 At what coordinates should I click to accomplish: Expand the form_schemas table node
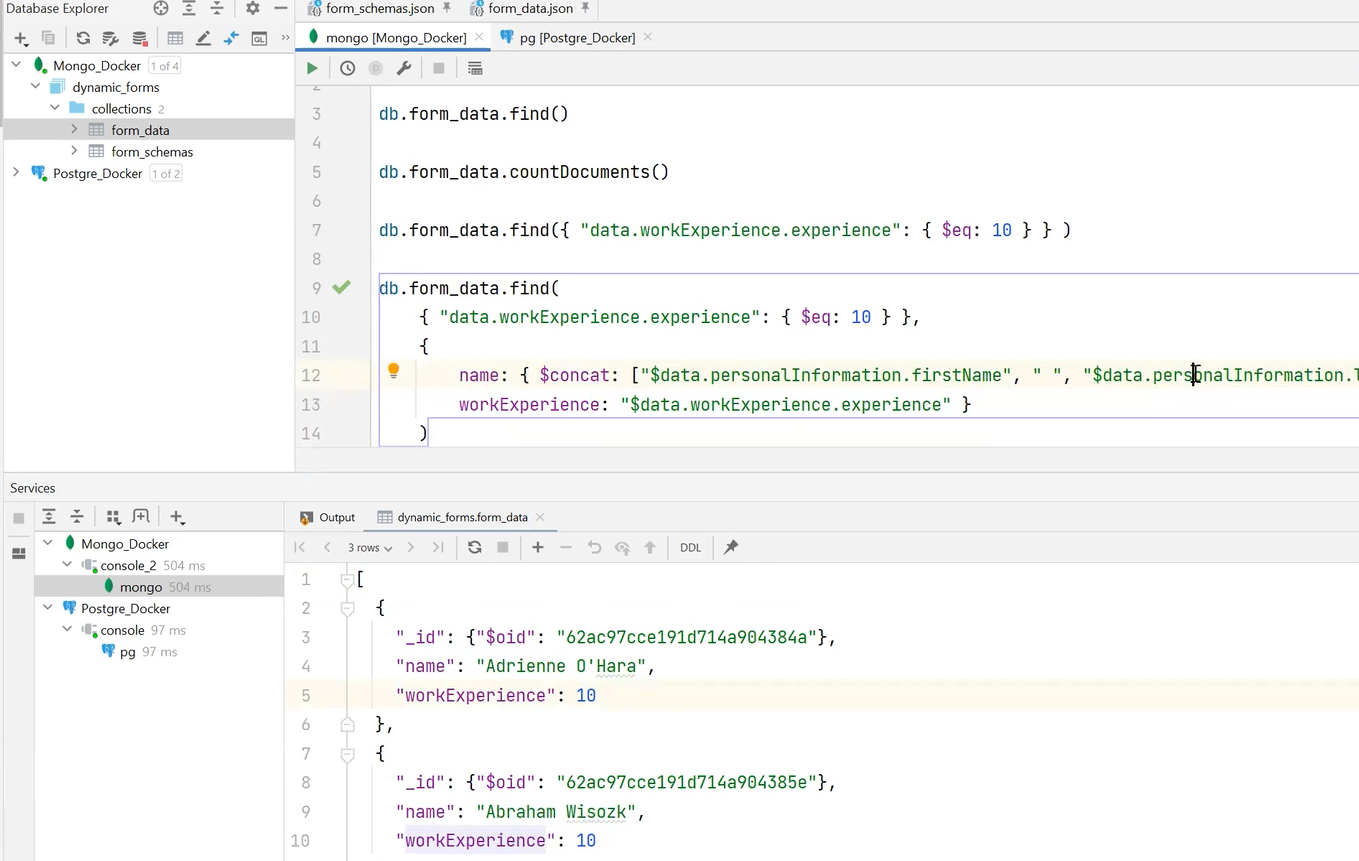74,151
